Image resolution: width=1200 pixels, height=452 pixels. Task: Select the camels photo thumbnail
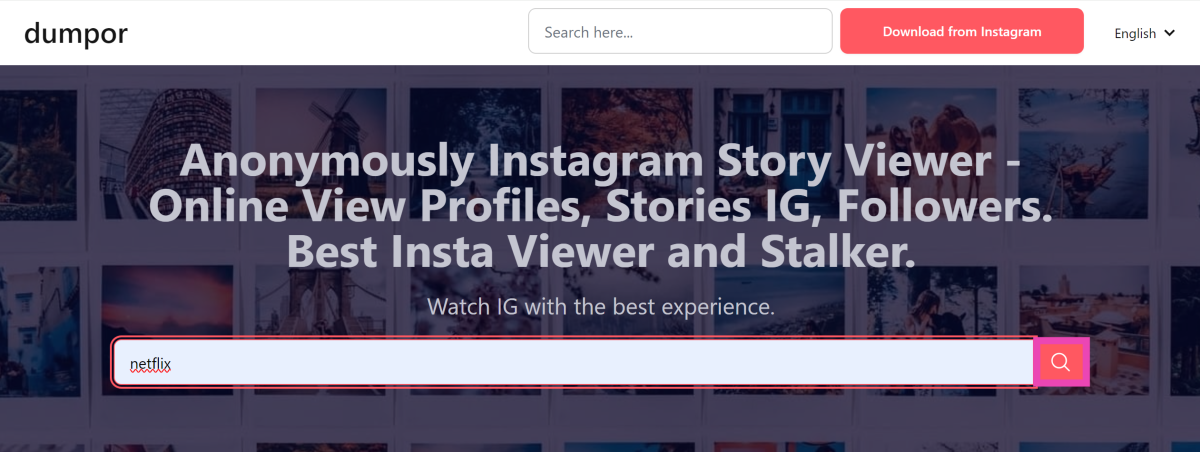click(x=935, y=112)
